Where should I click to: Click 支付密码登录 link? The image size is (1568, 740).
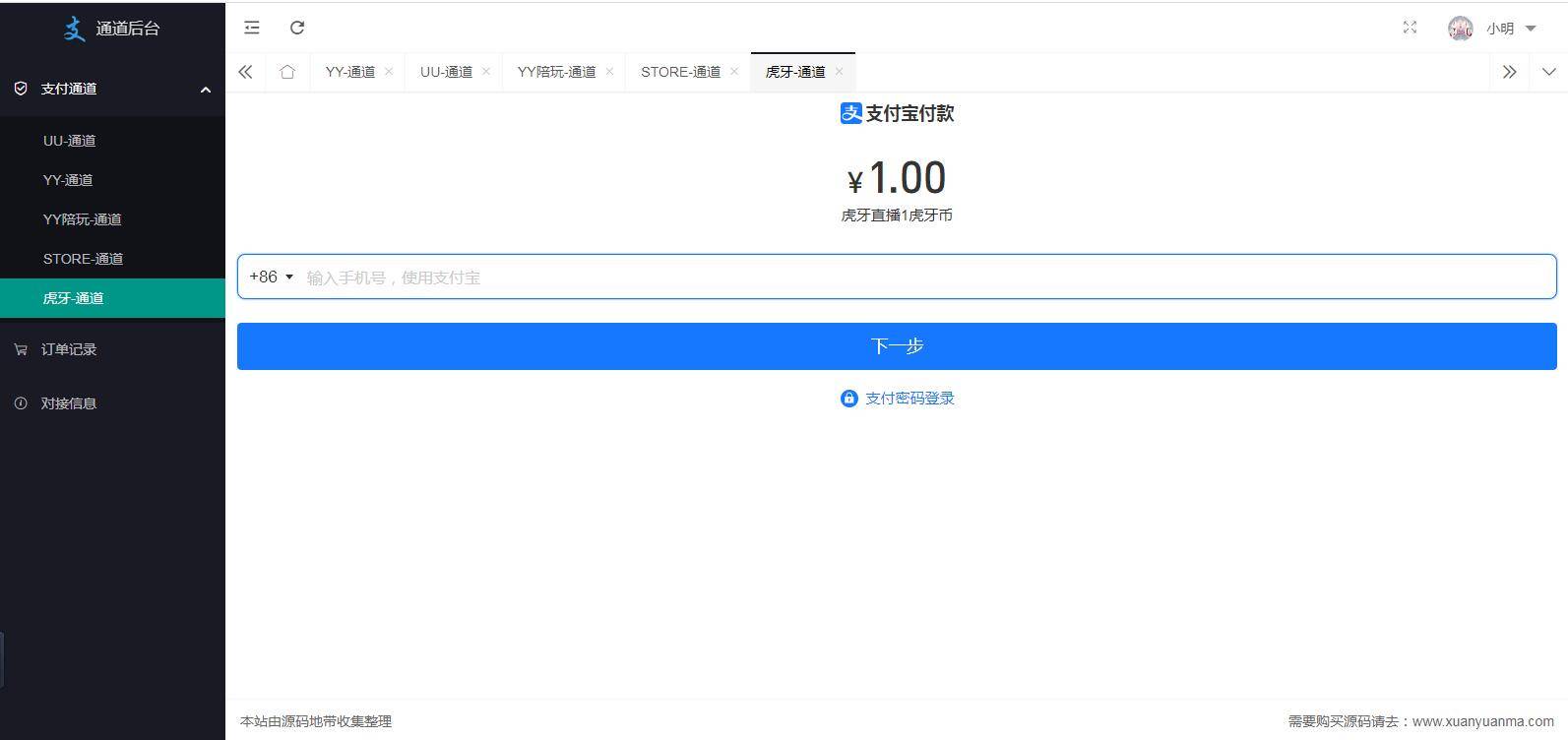click(x=909, y=399)
